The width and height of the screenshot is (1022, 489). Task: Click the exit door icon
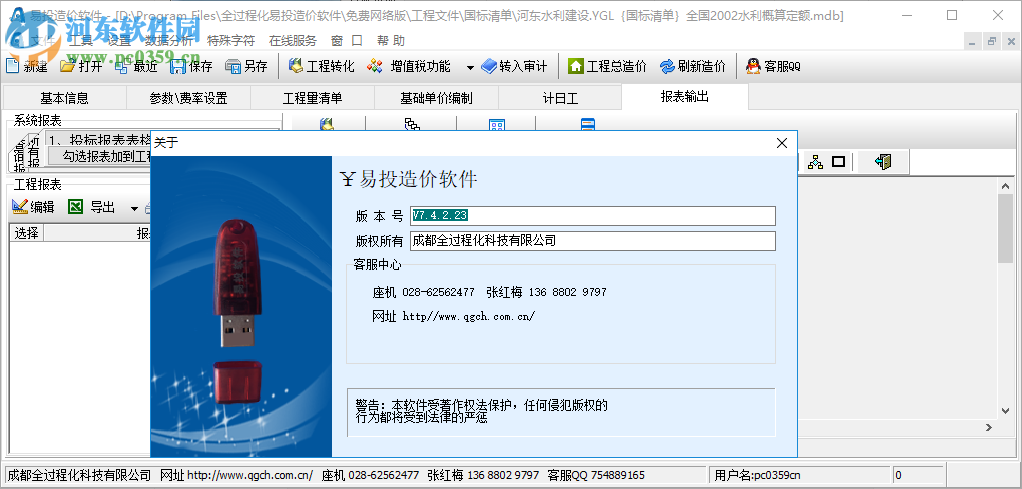click(x=883, y=162)
